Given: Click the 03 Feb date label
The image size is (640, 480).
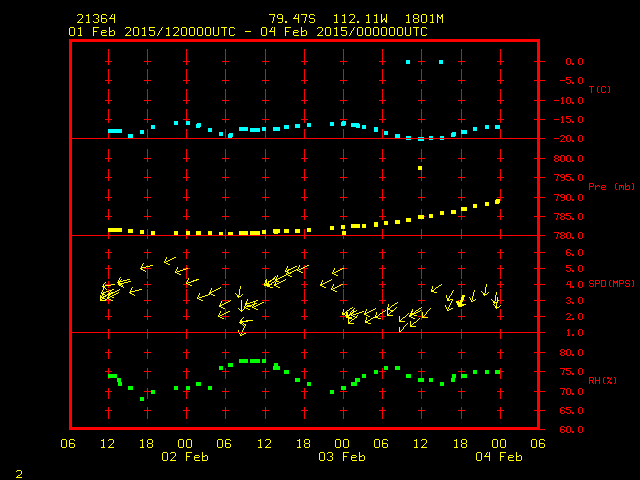Looking at the screenshot, I should [342, 457].
